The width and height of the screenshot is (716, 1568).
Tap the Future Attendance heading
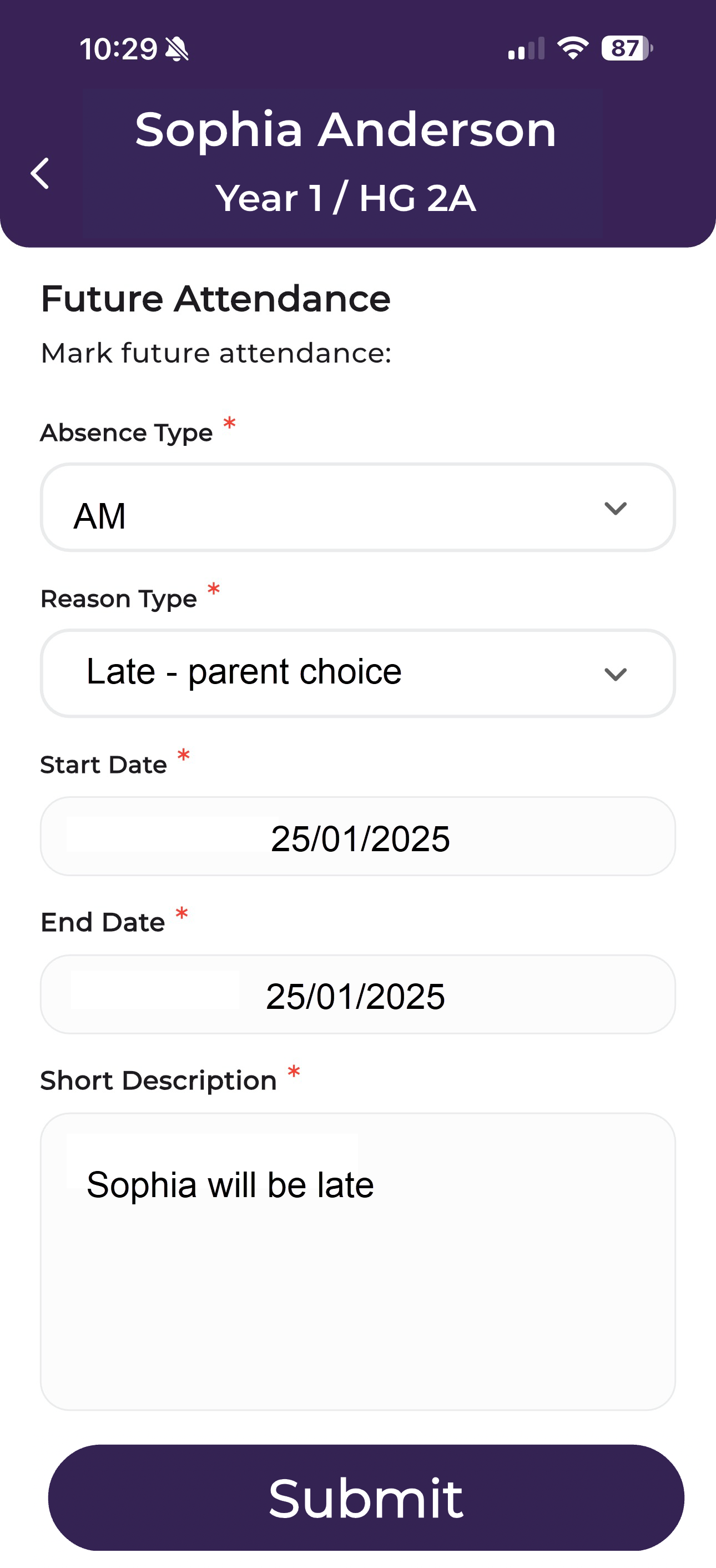click(x=216, y=299)
